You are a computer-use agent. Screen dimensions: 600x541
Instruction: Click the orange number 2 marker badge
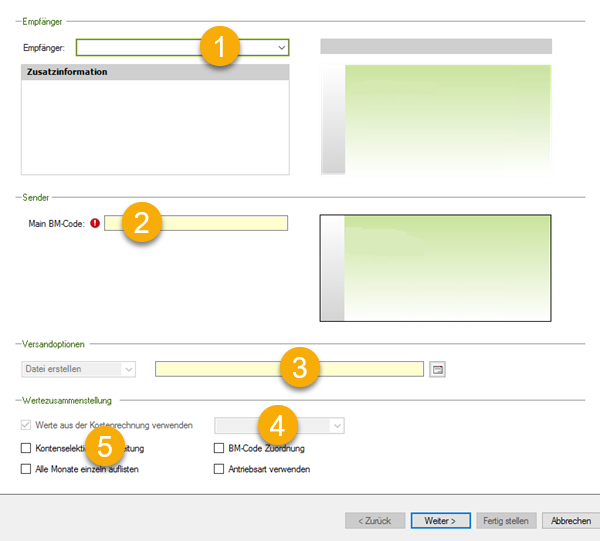click(141, 222)
